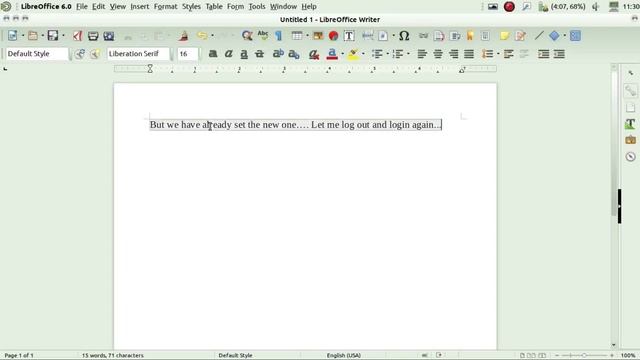Screen dimensions: 640x360
Task: Adjust the zoom slider in status bar
Action: (584, 356)
